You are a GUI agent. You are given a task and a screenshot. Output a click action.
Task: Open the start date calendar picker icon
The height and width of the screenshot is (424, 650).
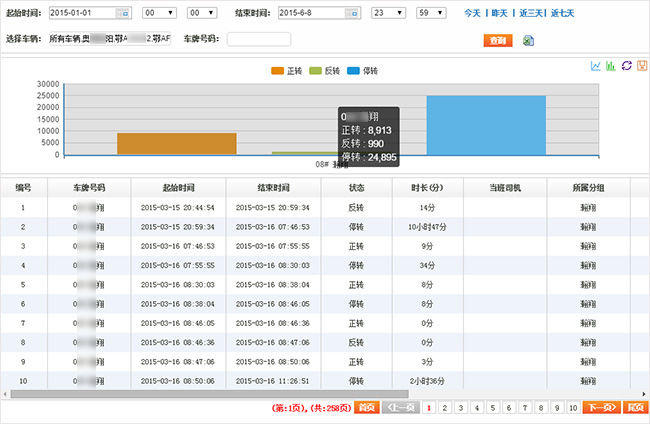(123, 13)
